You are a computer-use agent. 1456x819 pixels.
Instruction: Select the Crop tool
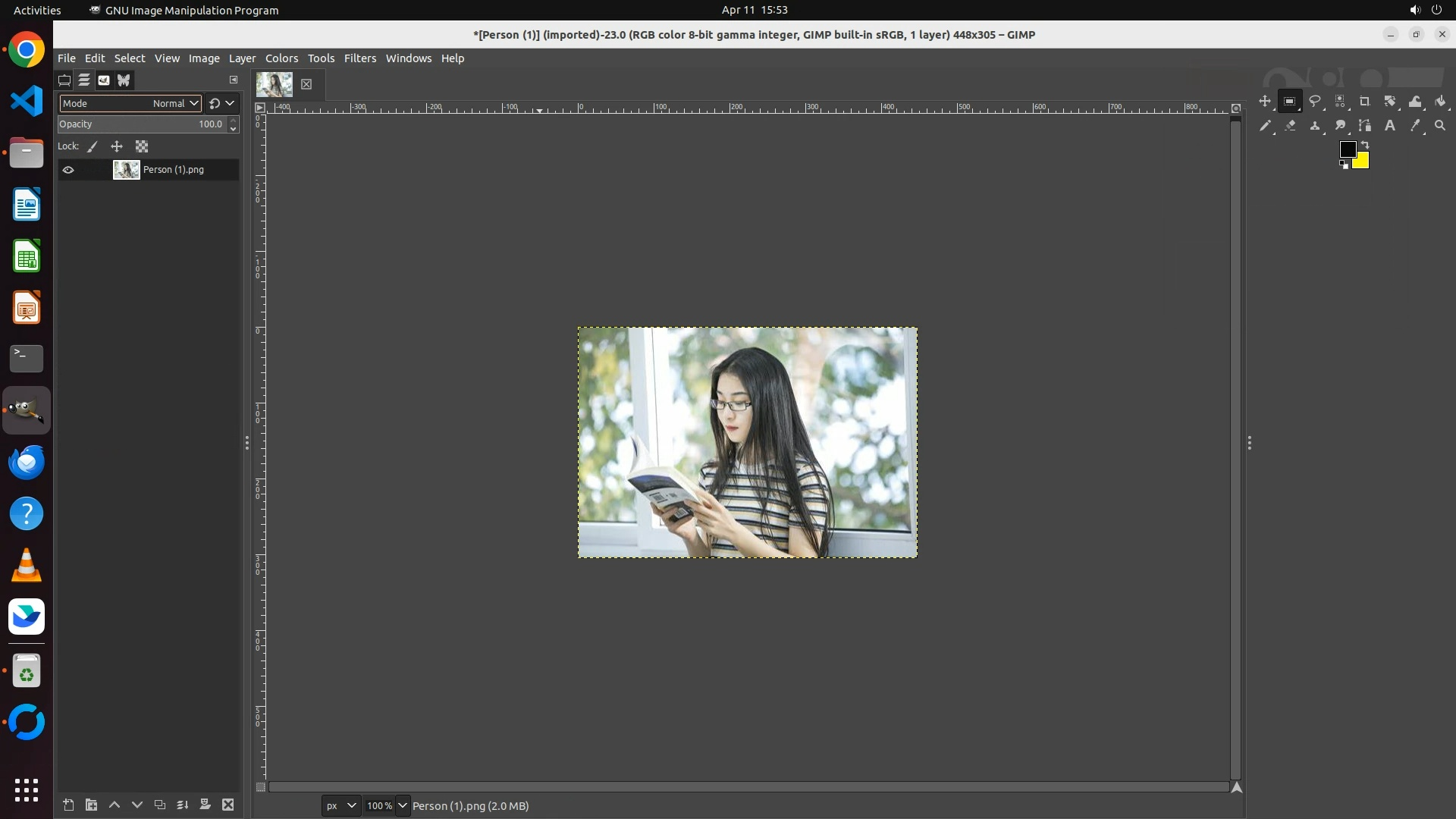point(1364,101)
